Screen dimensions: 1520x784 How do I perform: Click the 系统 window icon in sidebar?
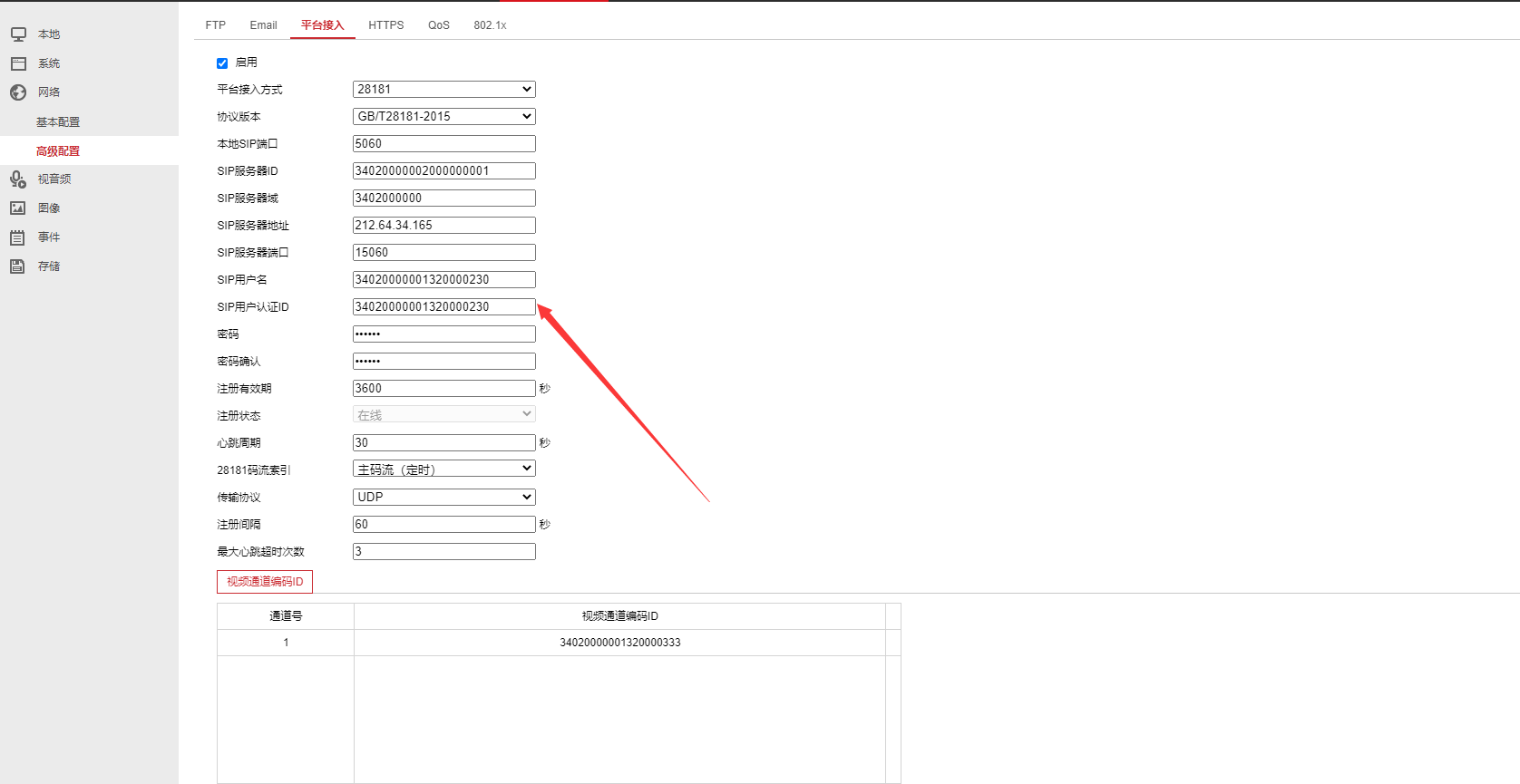18,63
